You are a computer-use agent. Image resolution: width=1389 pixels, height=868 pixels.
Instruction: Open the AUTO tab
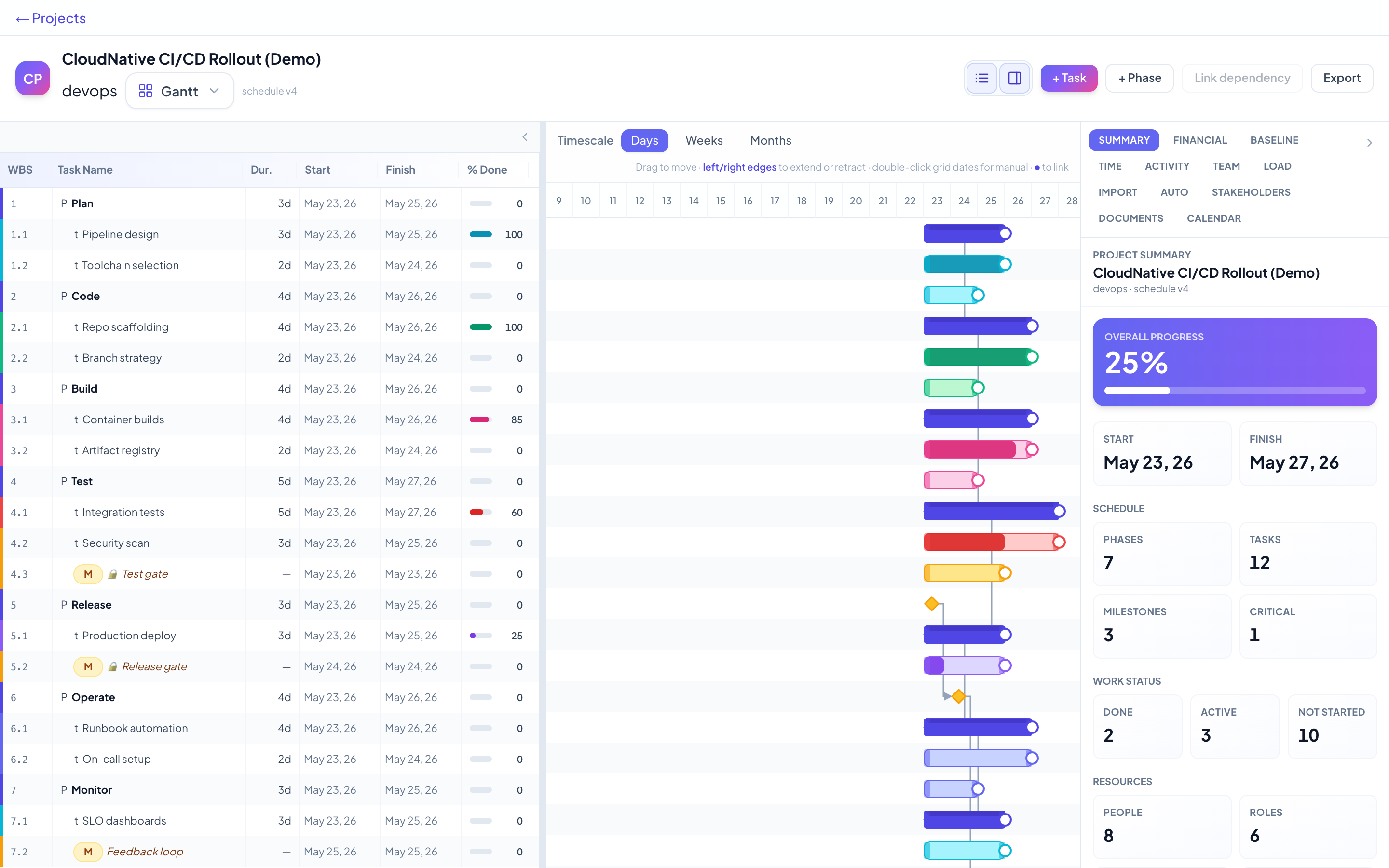[1174, 192]
